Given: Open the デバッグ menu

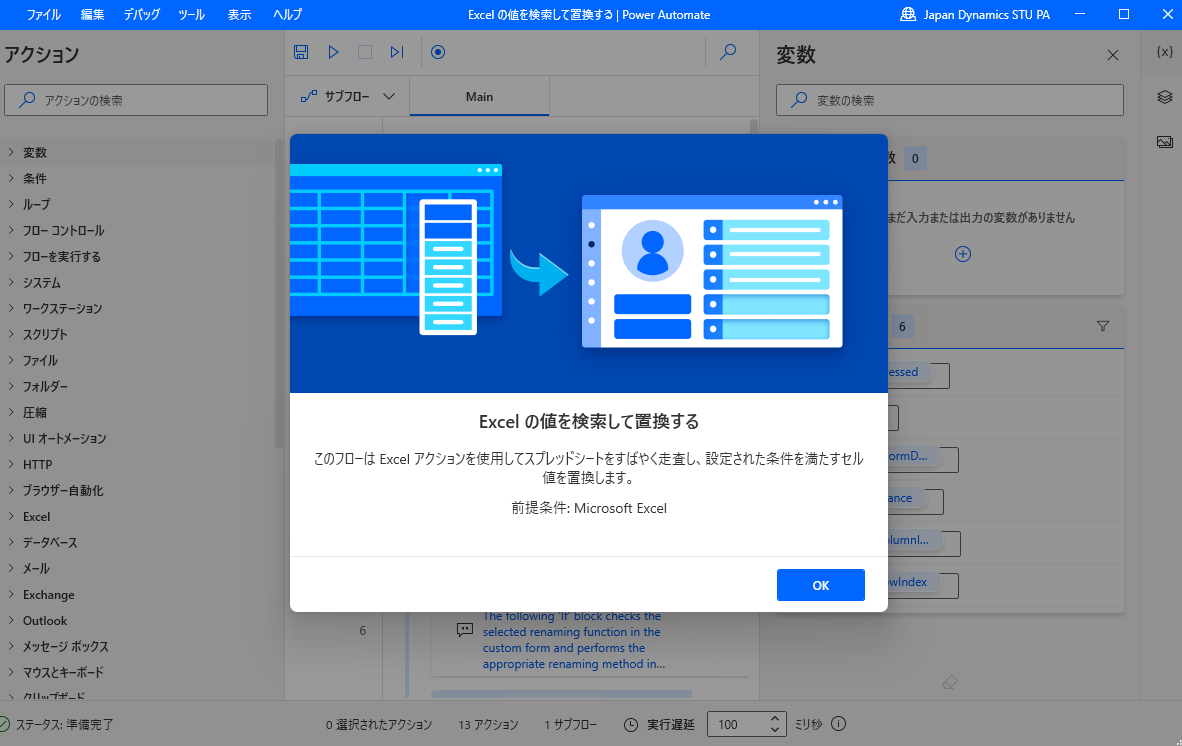Looking at the screenshot, I should [142, 14].
